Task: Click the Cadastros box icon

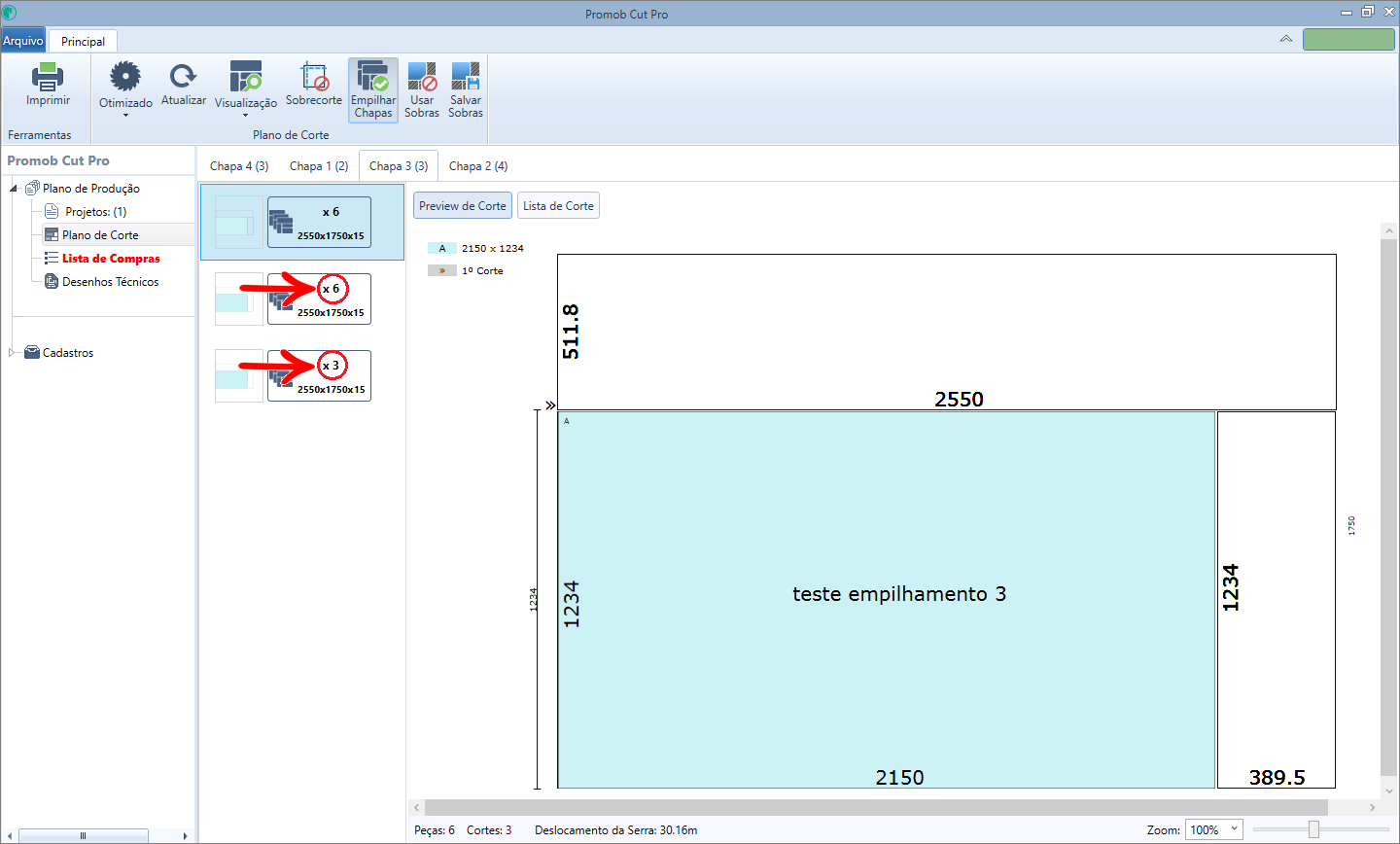Action: tap(32, 352)
